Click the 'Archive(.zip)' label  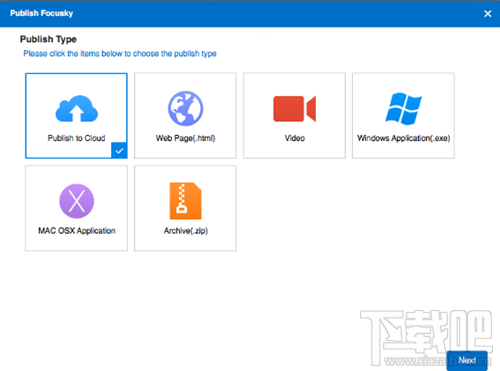pyautogui.click(x=186, y=231)
